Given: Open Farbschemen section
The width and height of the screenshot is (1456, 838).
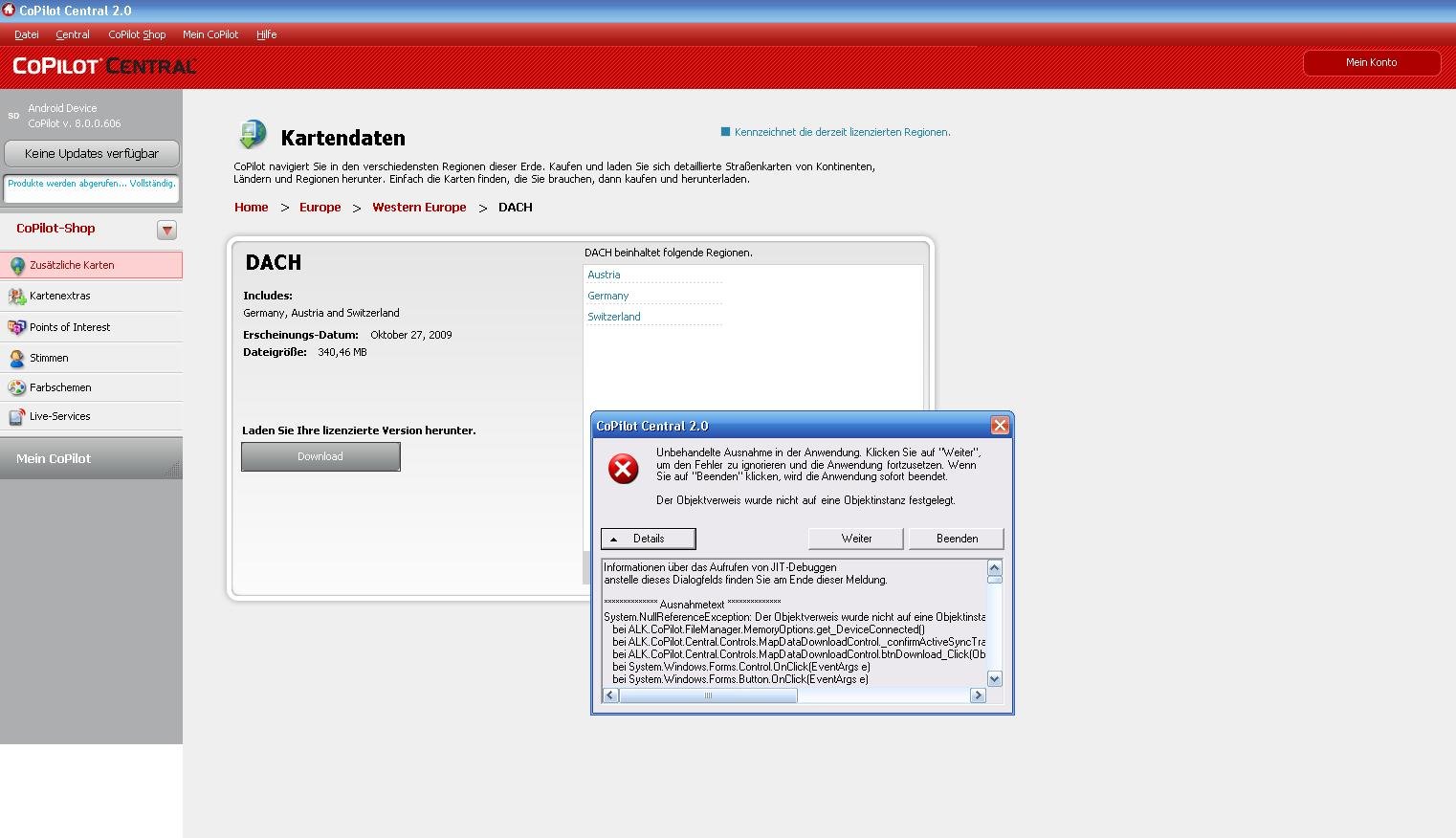Looking at the screenshot, I should 91,386.
